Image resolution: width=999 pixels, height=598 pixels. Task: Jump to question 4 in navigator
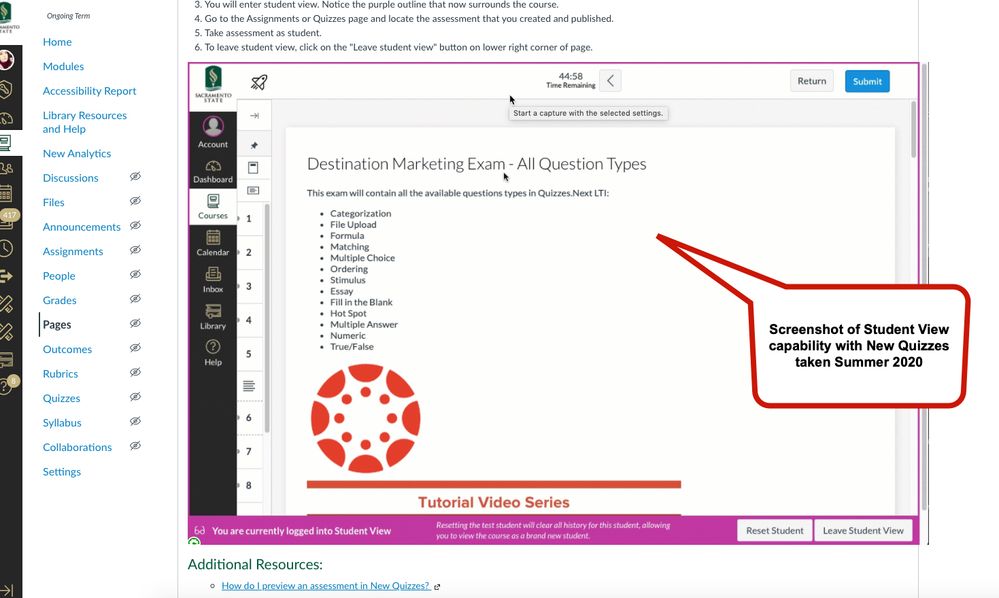249,320
